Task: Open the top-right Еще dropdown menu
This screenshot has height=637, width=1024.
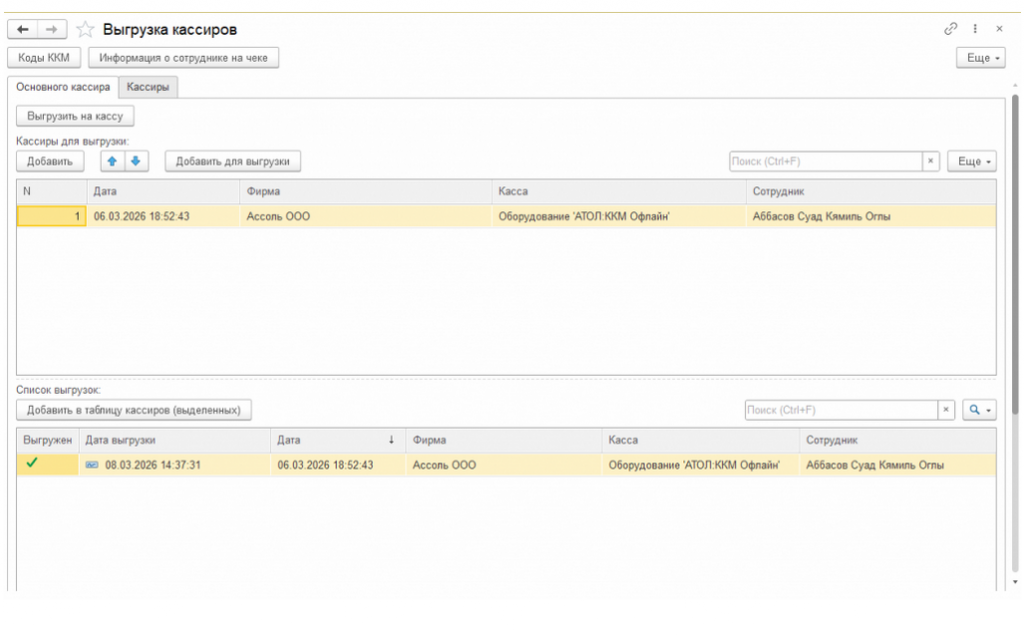Action: (x=980, y=58)
